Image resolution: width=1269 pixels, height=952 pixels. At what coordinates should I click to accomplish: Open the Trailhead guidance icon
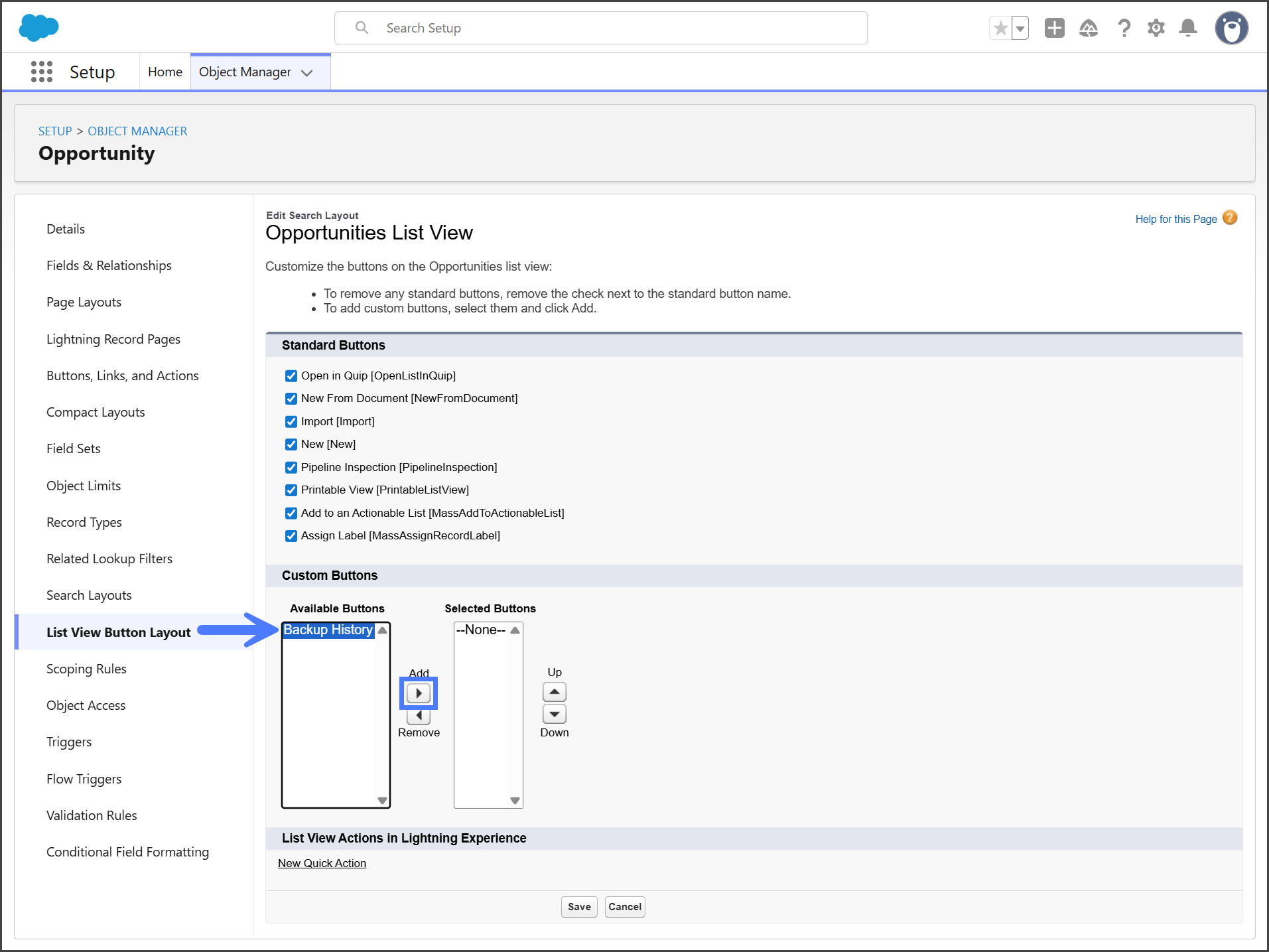1088,28
